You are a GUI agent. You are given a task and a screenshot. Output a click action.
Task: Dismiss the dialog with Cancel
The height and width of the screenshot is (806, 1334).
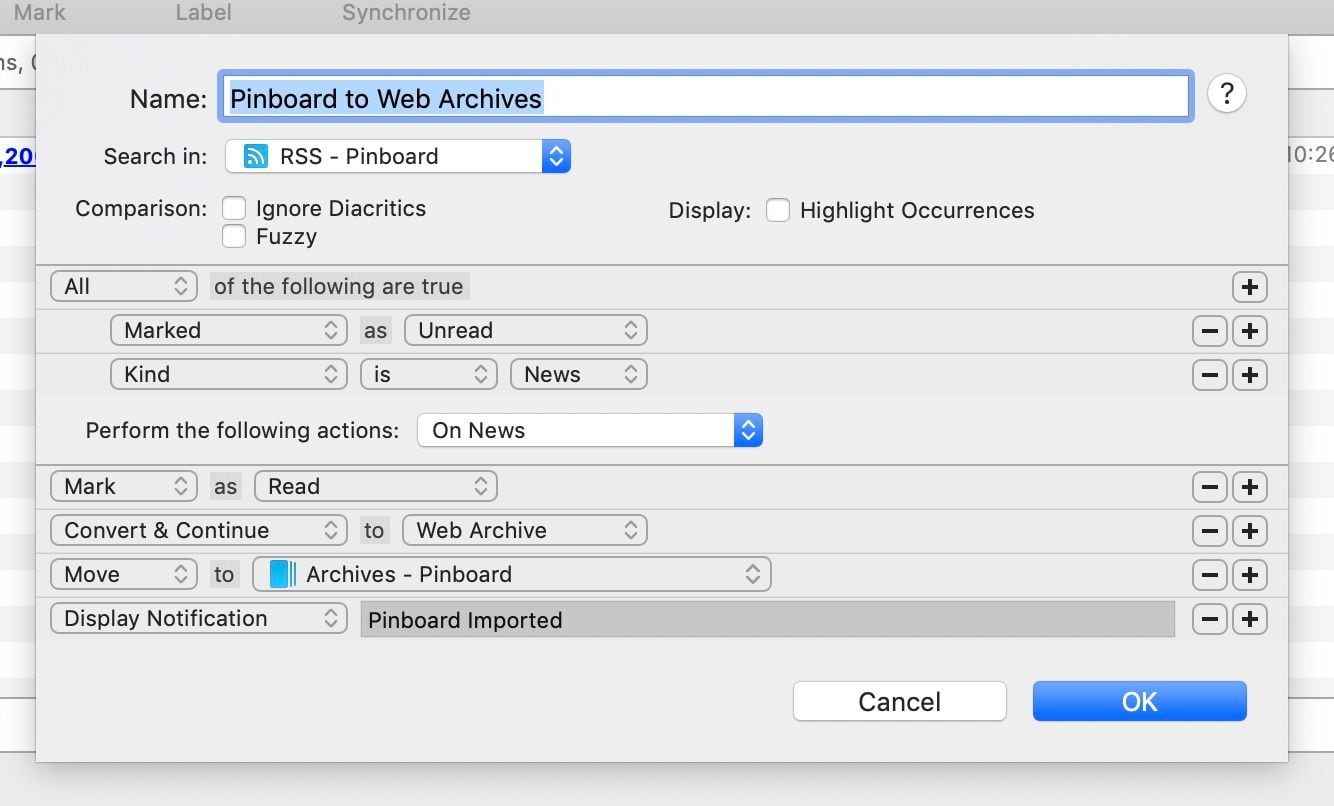(899, 701)
